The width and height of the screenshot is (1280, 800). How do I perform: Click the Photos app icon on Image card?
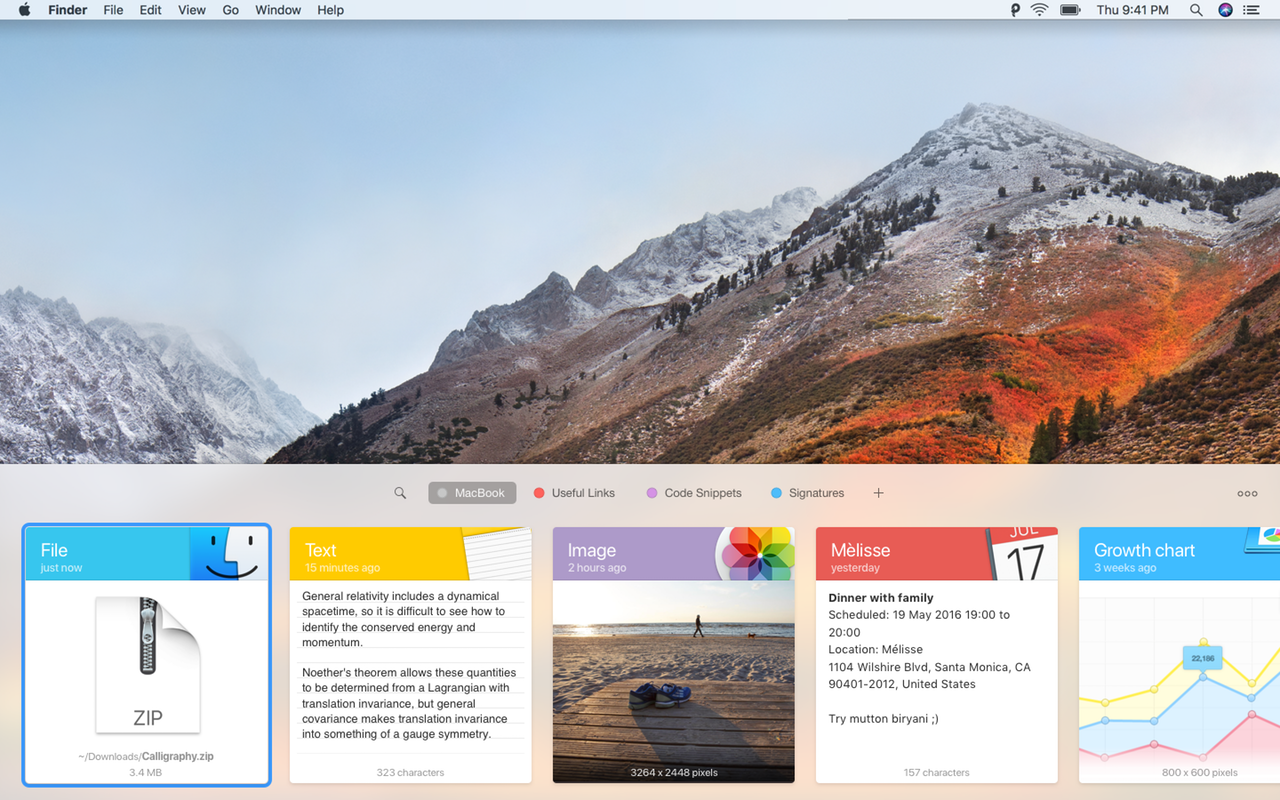coord(758,553)
